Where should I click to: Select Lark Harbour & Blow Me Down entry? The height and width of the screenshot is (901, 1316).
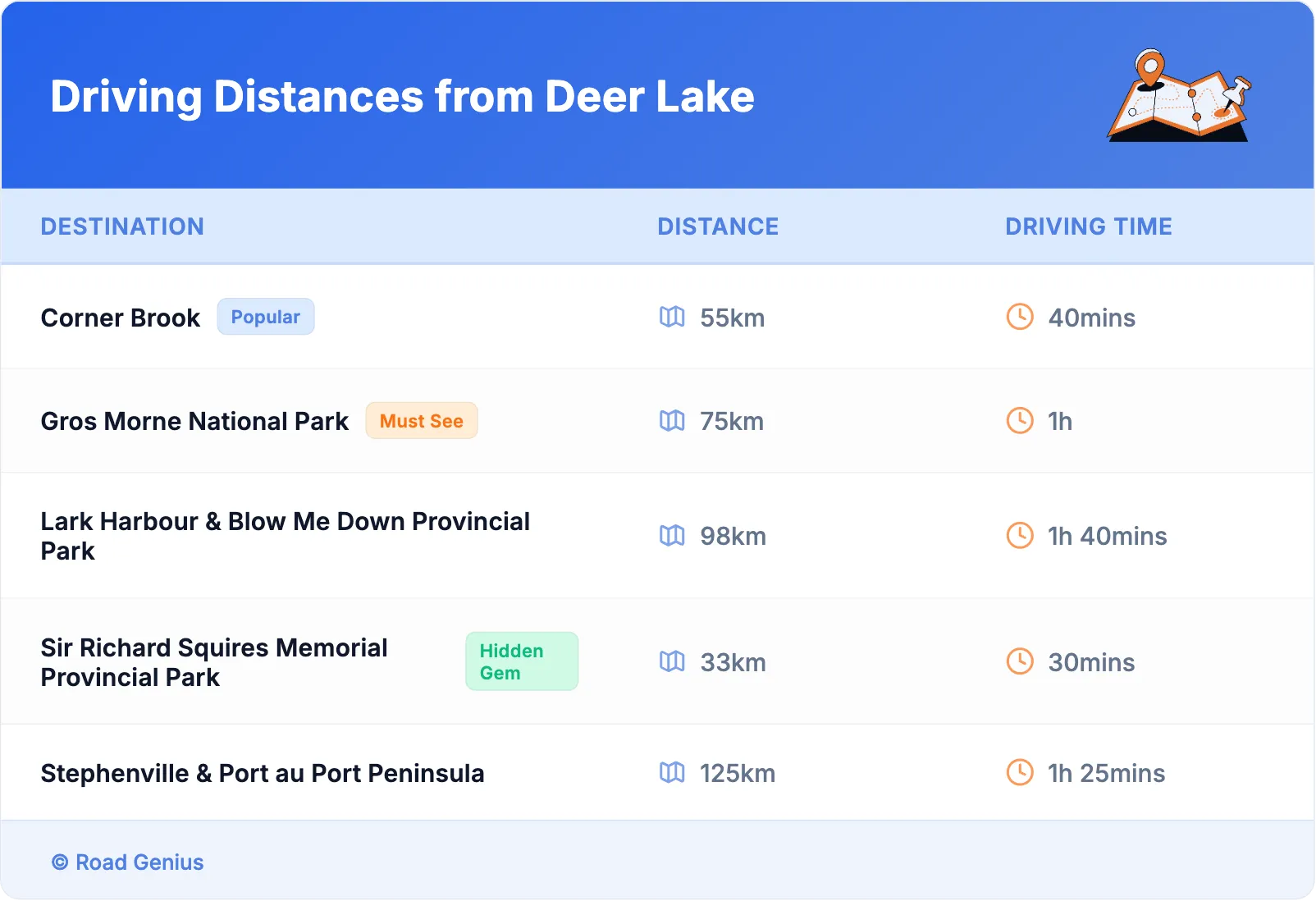286,536
